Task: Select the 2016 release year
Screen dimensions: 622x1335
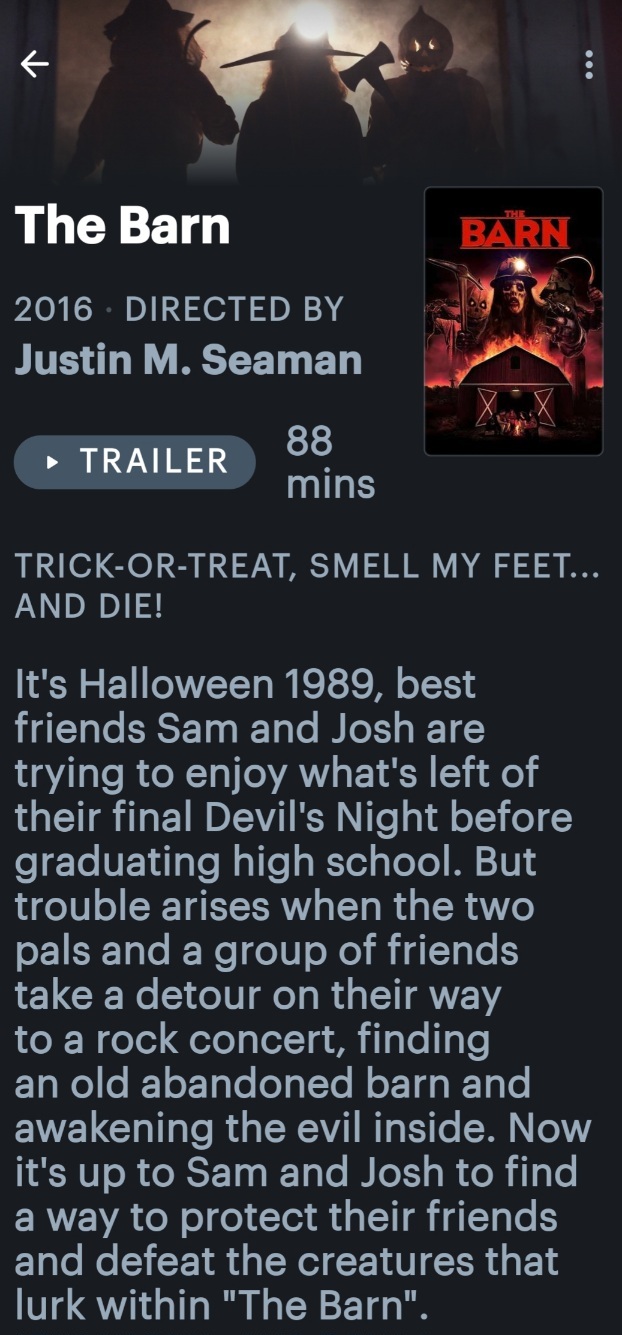Action: point(55,308)
